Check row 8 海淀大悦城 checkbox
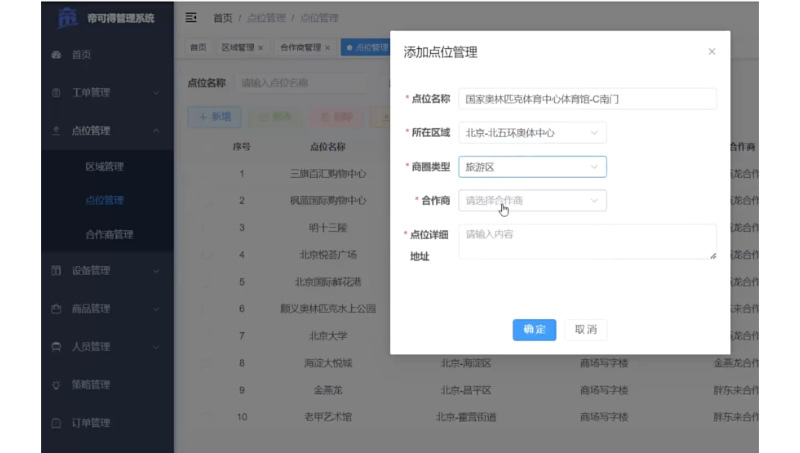The width and height of the screenshot is (800, 453). (x=206, y=363)
